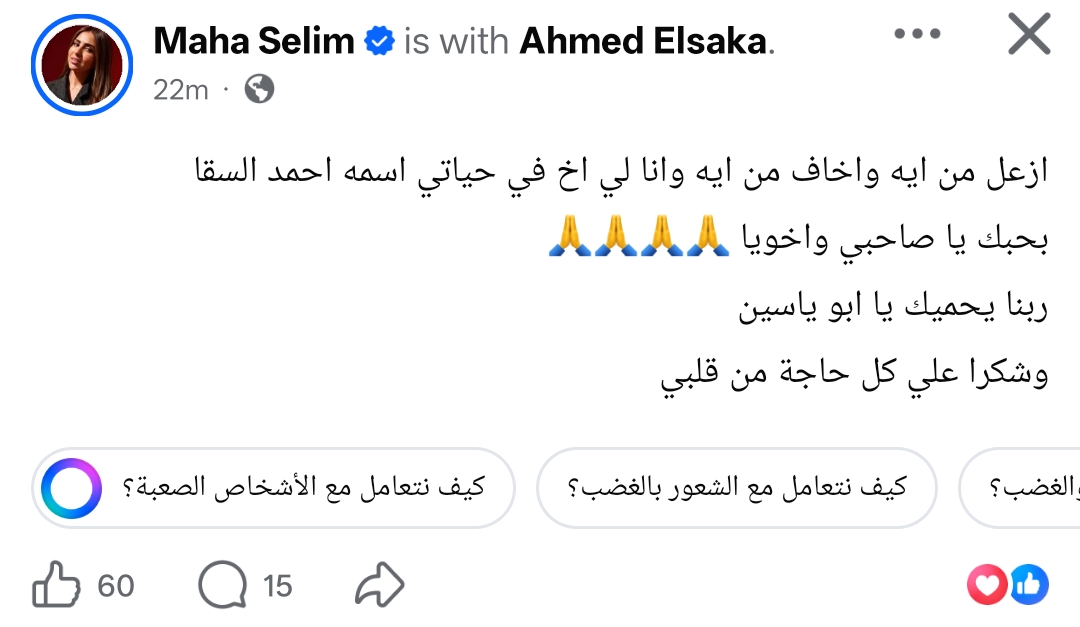Open tagged Ahmed Elsaka profile
1080x627 pixels.
(647, 41)
